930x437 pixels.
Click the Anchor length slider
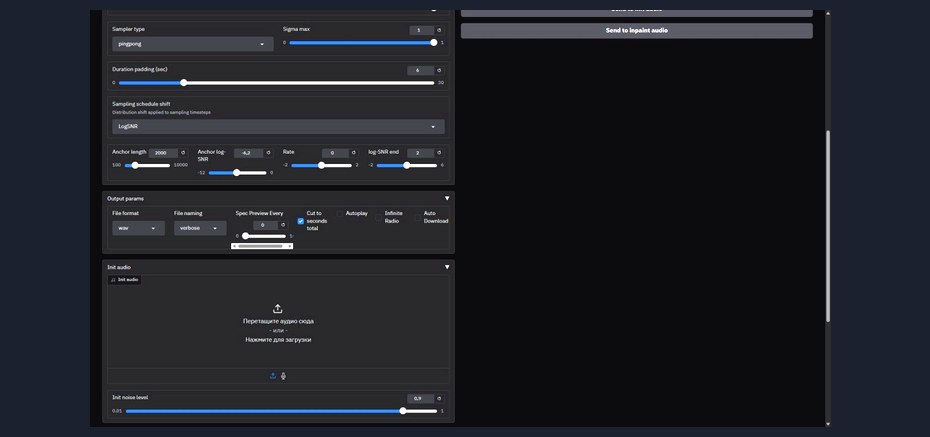pos(147,165)
